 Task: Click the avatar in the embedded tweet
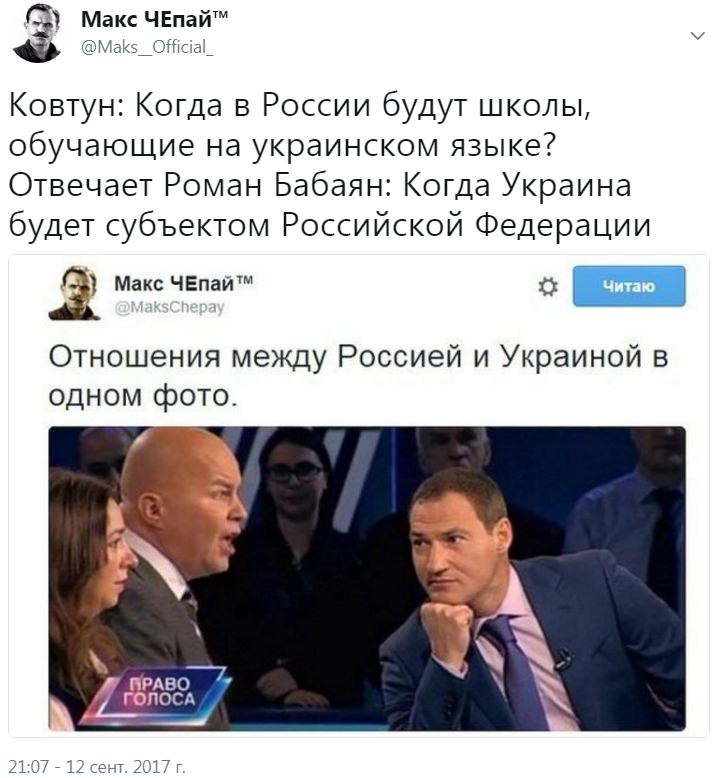tap(74, 293)
